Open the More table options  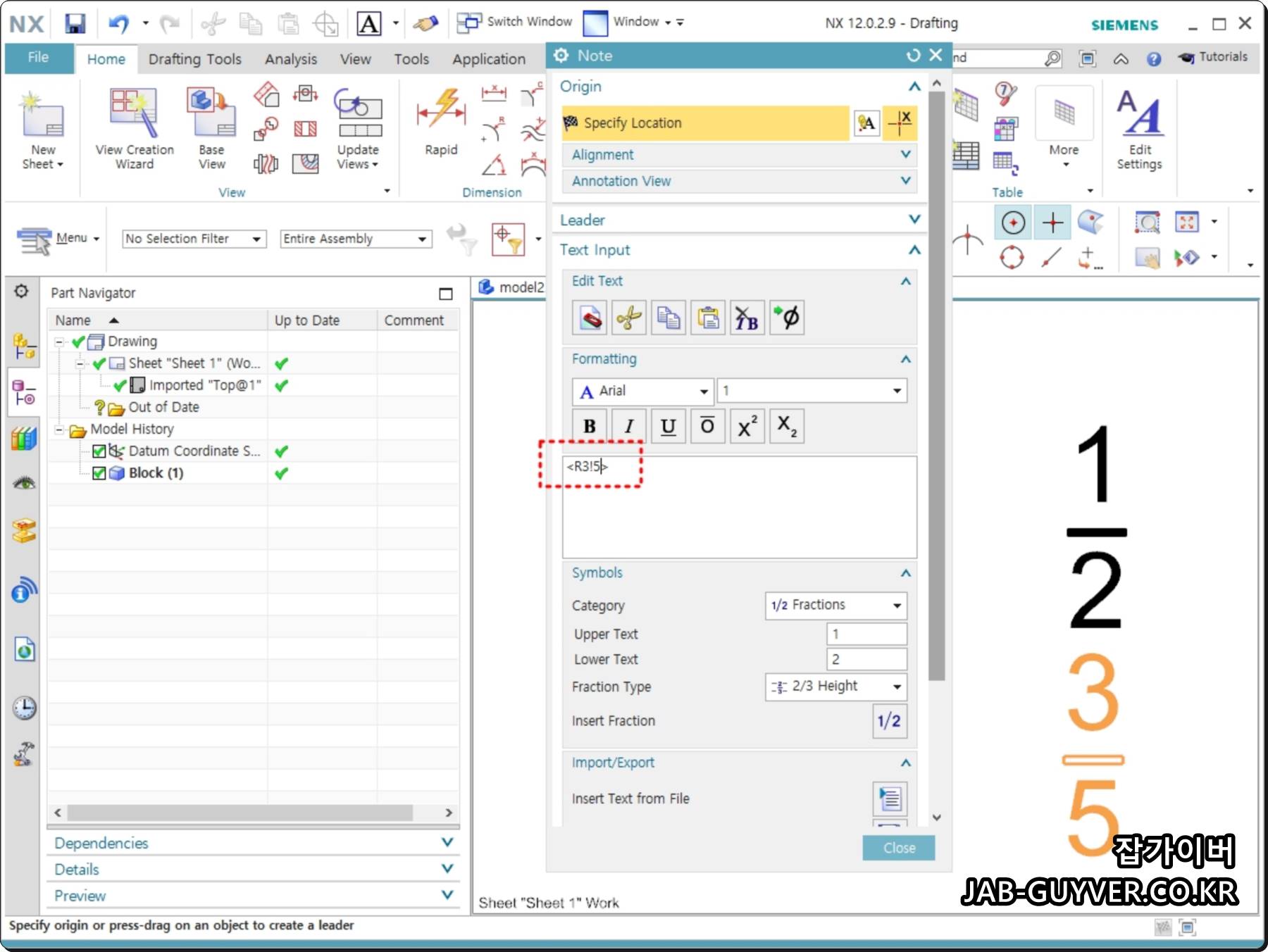[x=1064, y=127]
